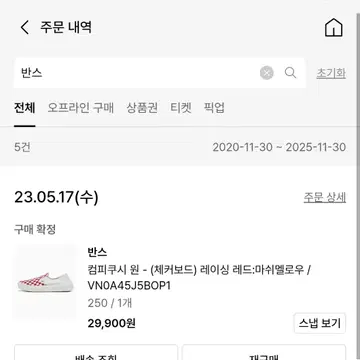This screenshot has height=360, width=360.
Task: Click the 스냅 보기 button
Action: (320, 323)
